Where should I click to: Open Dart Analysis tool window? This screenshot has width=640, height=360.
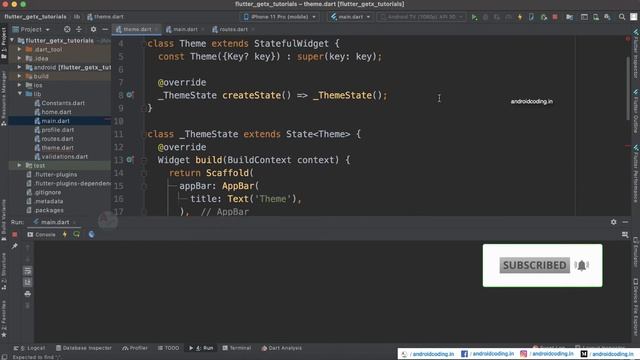point(282,348)
